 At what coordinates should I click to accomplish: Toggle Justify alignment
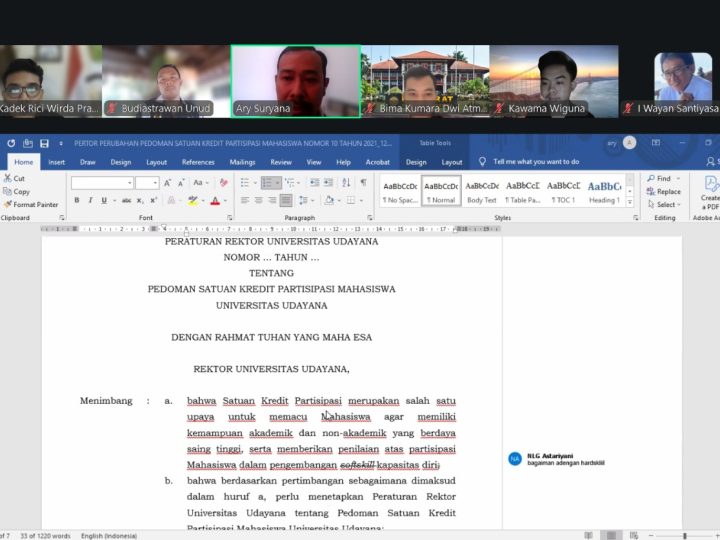[x=286, y=200]
